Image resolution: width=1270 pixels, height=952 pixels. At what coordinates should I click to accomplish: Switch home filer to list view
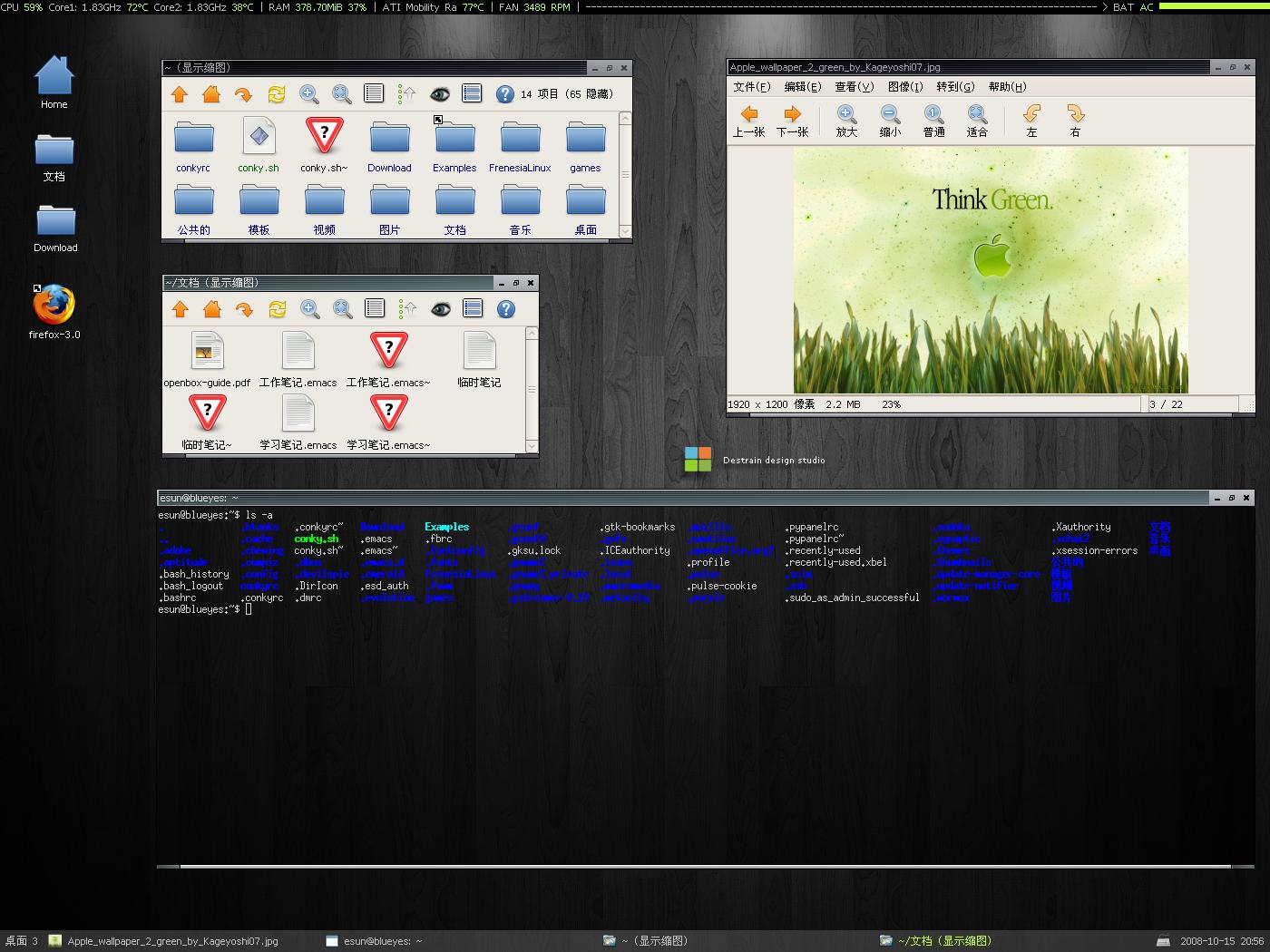tap(374, 93)
